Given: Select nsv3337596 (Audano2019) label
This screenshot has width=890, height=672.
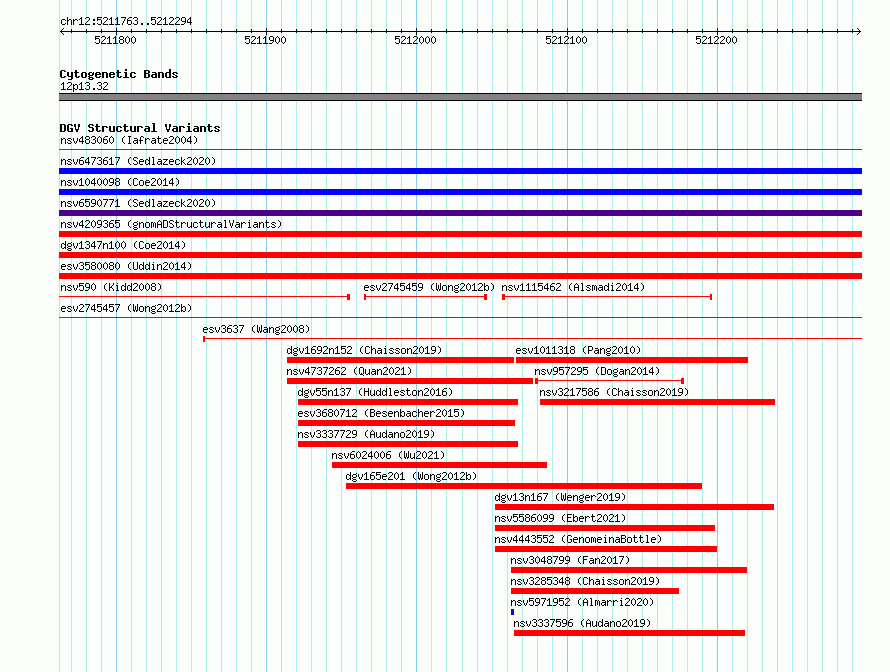Looking at the screenshot, I should 582,623.
